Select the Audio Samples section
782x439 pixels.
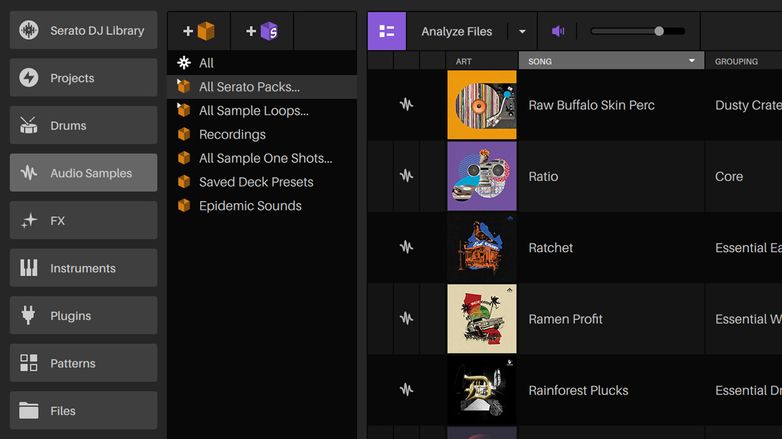tap(83, 173)
